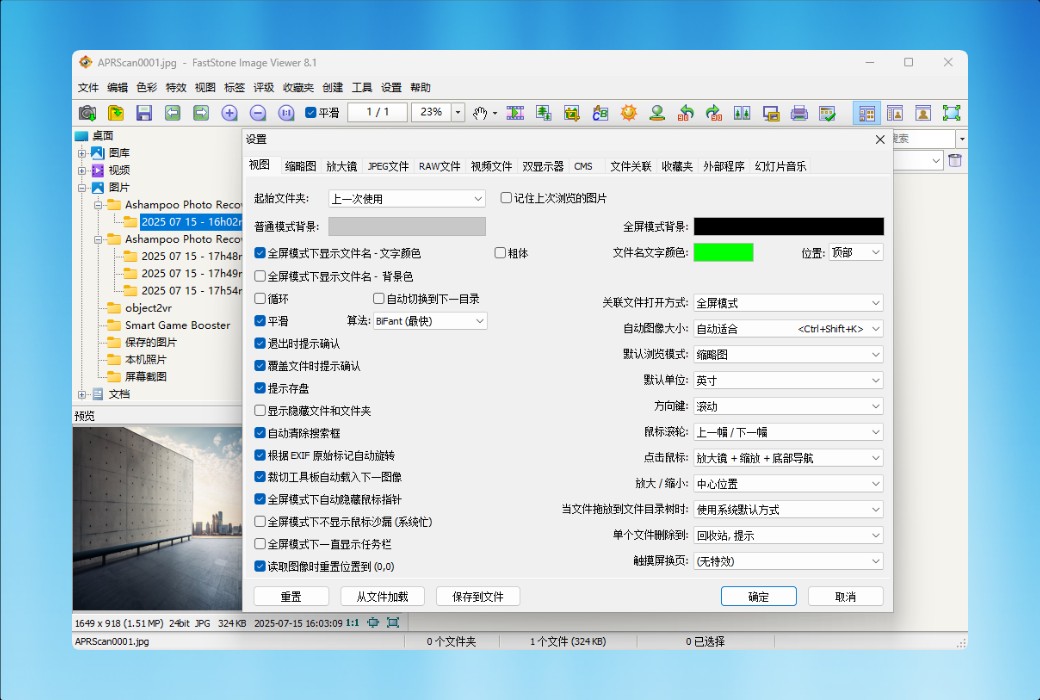This screenshot has width=1040, height=700.
Task: Expand the 文档 tree node
Action: 82,394
